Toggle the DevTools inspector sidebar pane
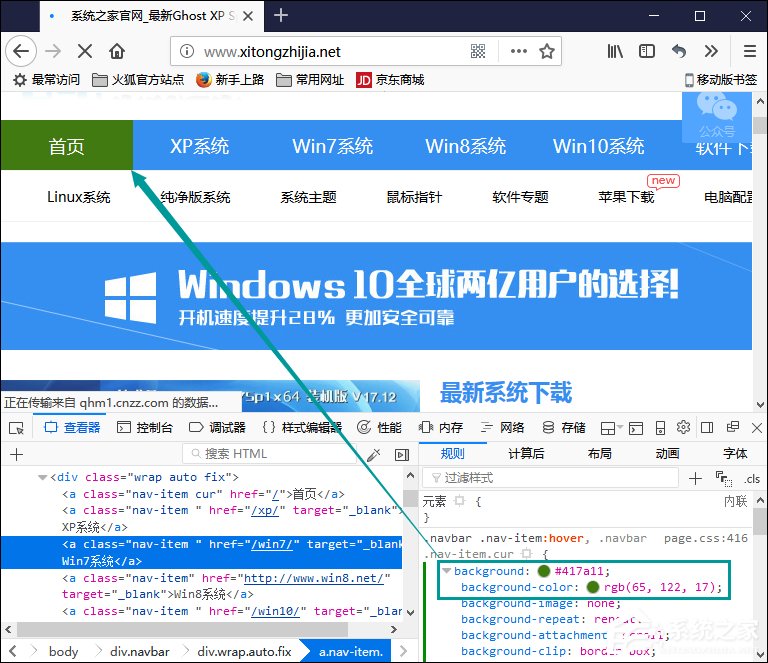The width and height of the screenshot is (768, 663). point(402,454)
